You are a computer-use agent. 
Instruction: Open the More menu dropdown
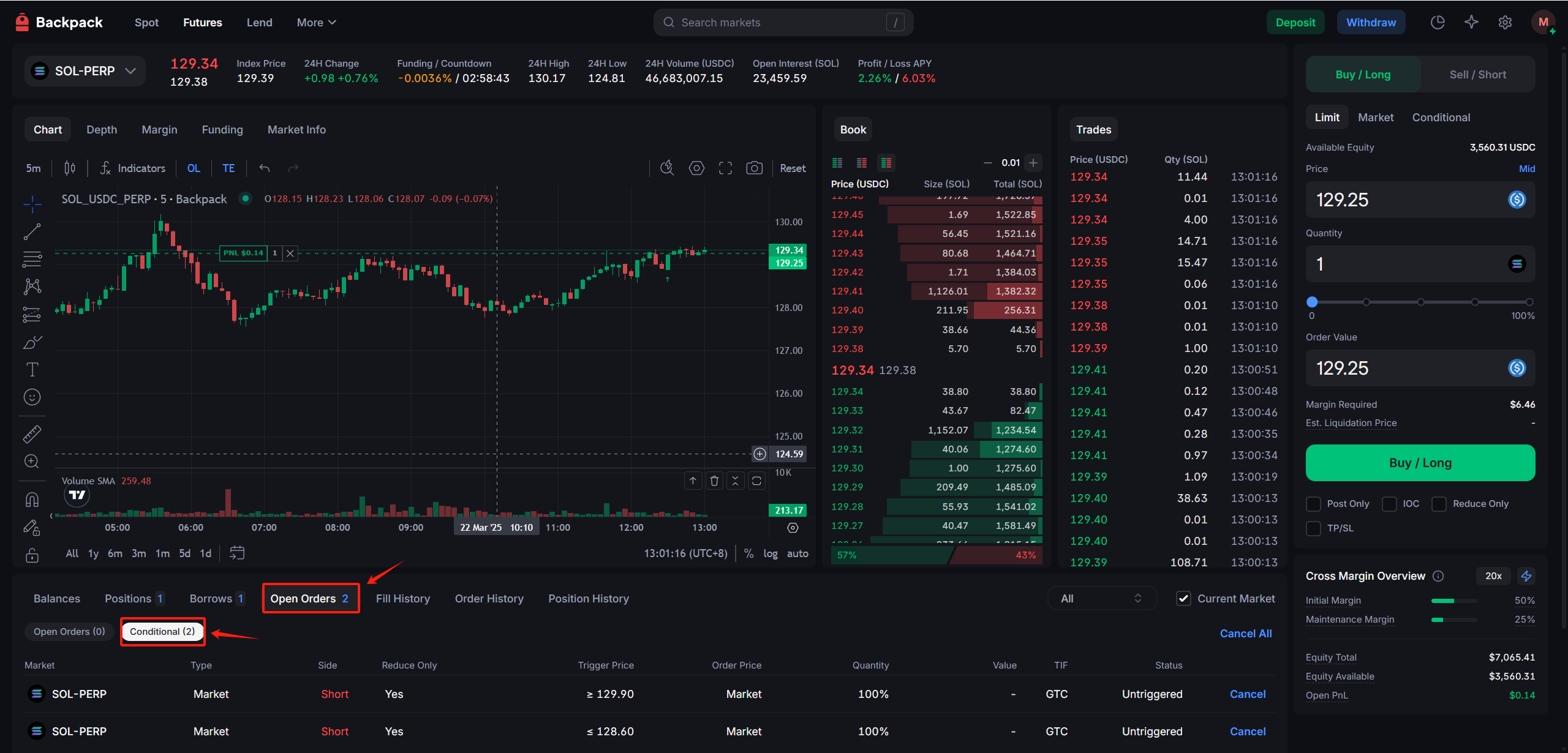pos(316,23)
